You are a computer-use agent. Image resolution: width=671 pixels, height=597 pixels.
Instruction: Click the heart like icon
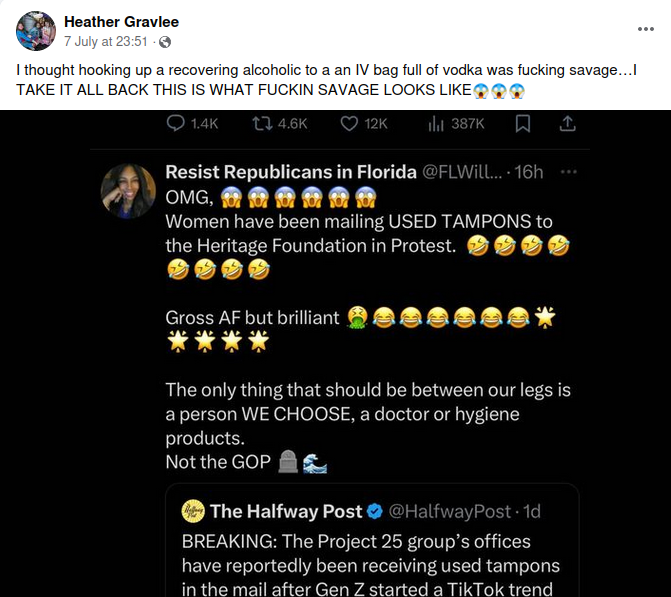pyautogui.click(x=349, y=123)
